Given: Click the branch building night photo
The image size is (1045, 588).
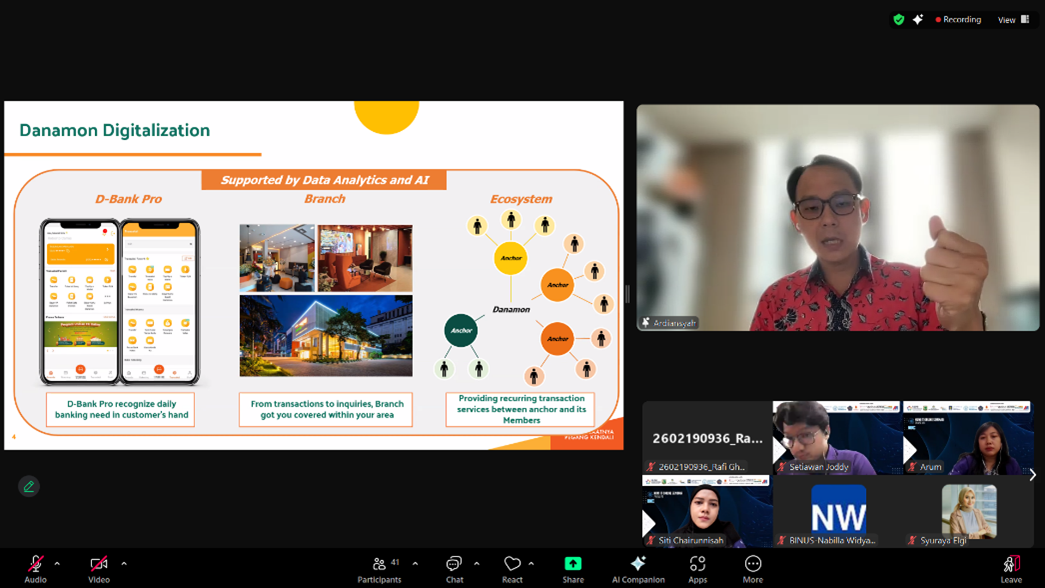Looking at the screenshot, I should 326,336.
